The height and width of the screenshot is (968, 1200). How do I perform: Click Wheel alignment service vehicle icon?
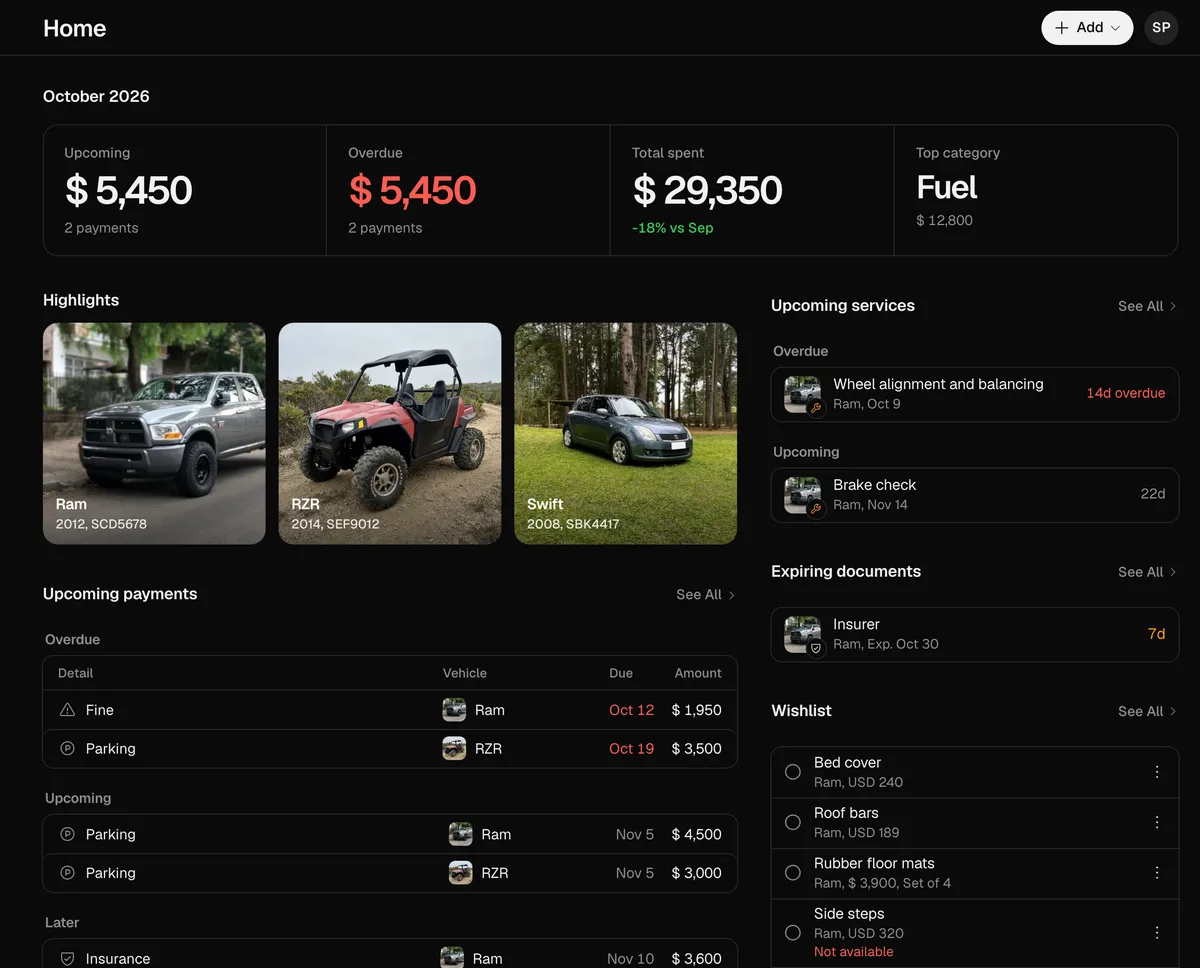803,394
